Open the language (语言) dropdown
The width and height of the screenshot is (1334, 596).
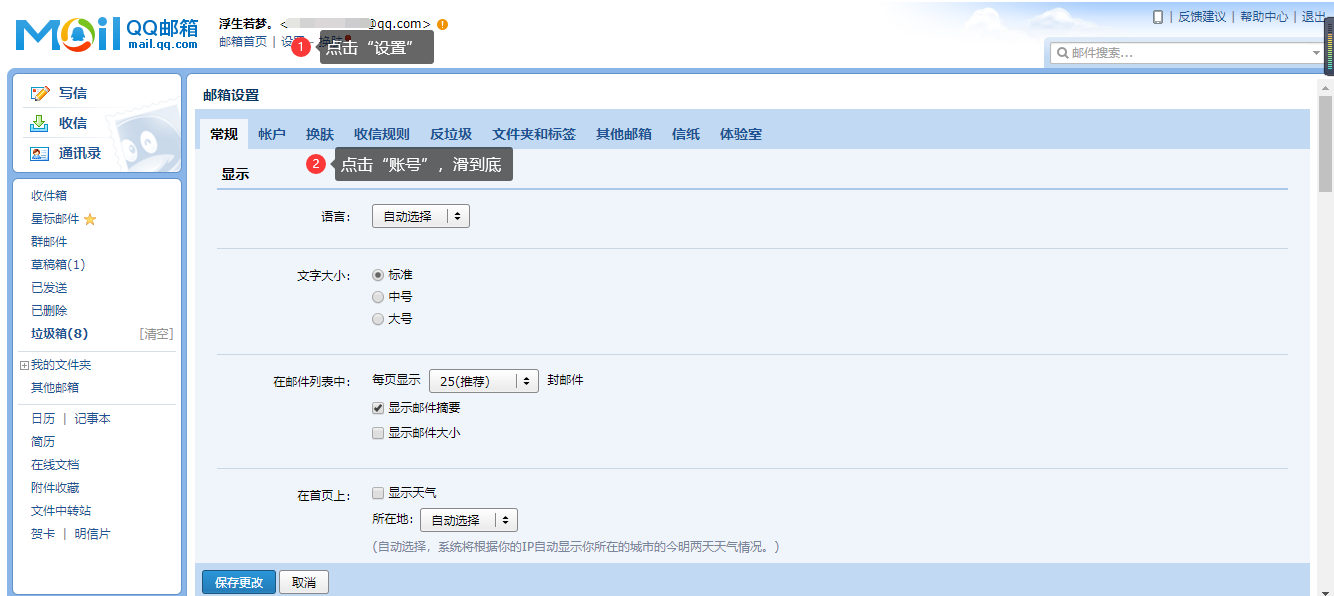tap(420, 215)
